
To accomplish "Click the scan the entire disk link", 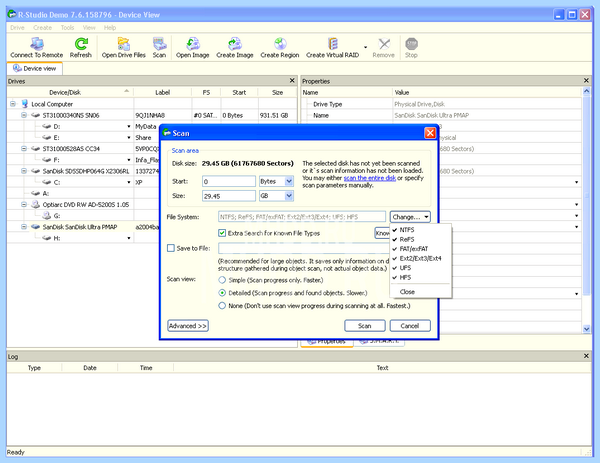I will point(370,178).
